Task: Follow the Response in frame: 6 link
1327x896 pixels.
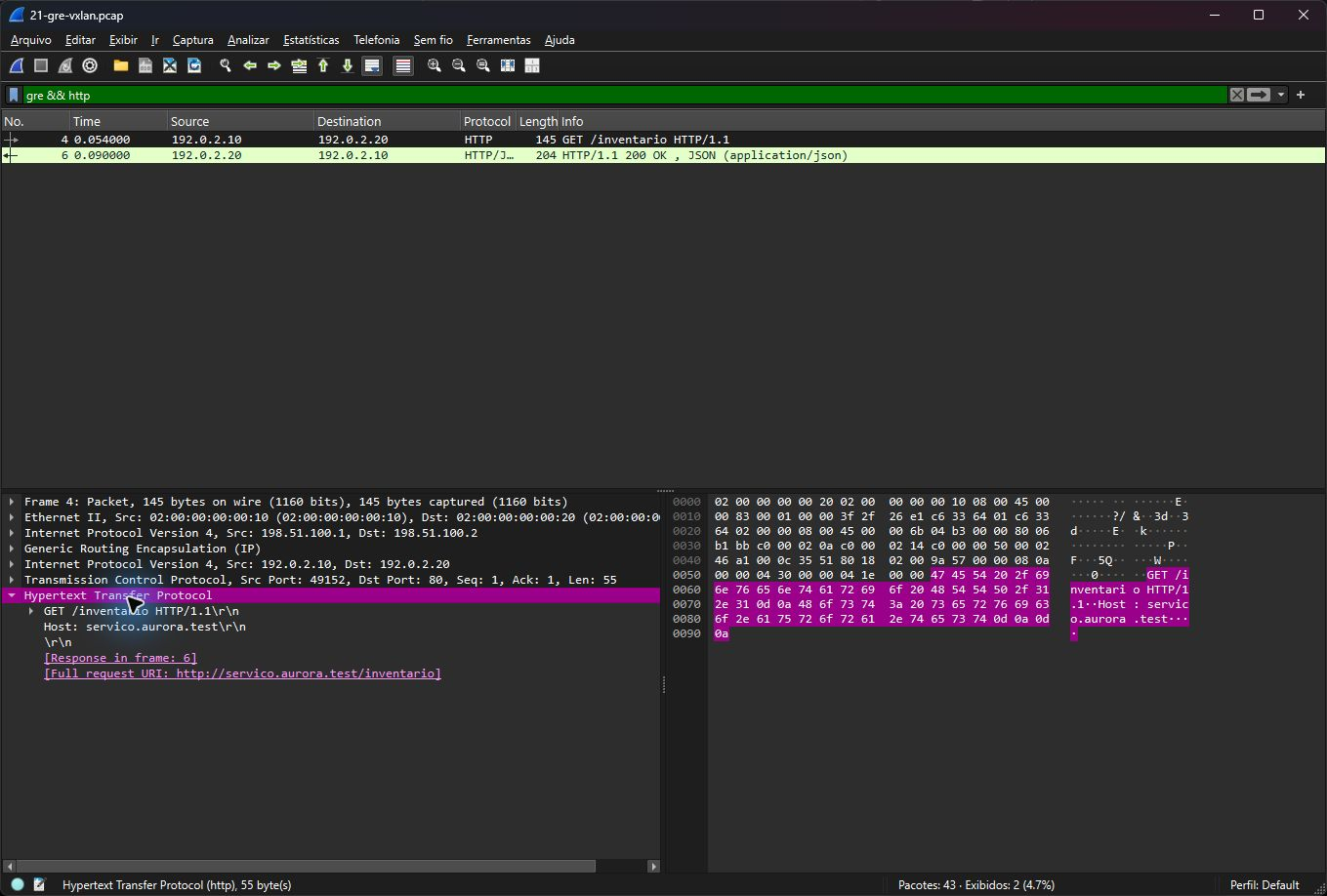Action: (x=120, y=658)
